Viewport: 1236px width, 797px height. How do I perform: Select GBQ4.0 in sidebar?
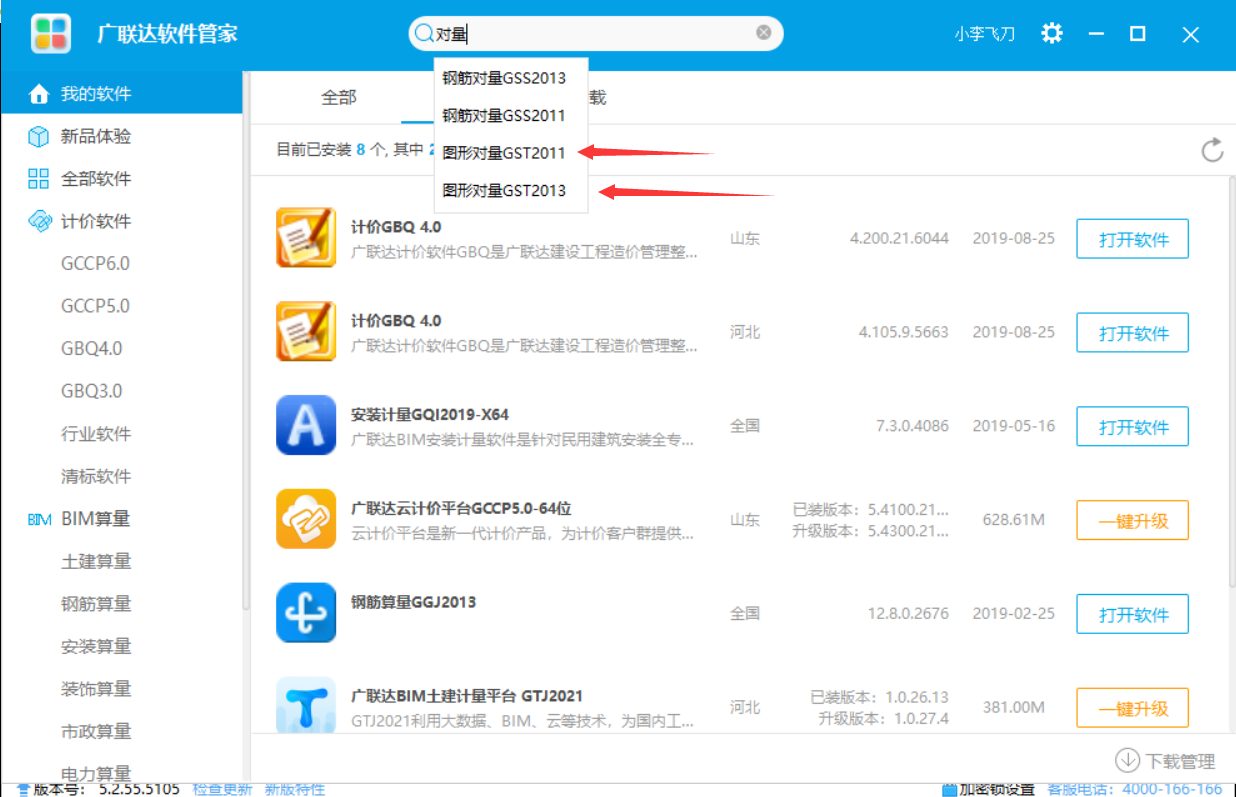(x=91, y=349)
